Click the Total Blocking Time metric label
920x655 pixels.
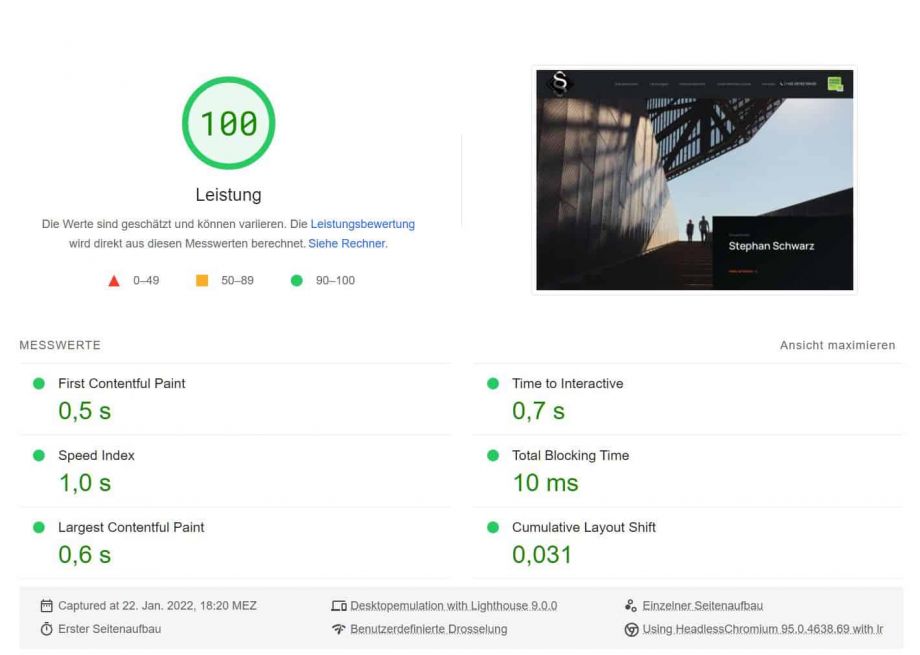(570, 455)
